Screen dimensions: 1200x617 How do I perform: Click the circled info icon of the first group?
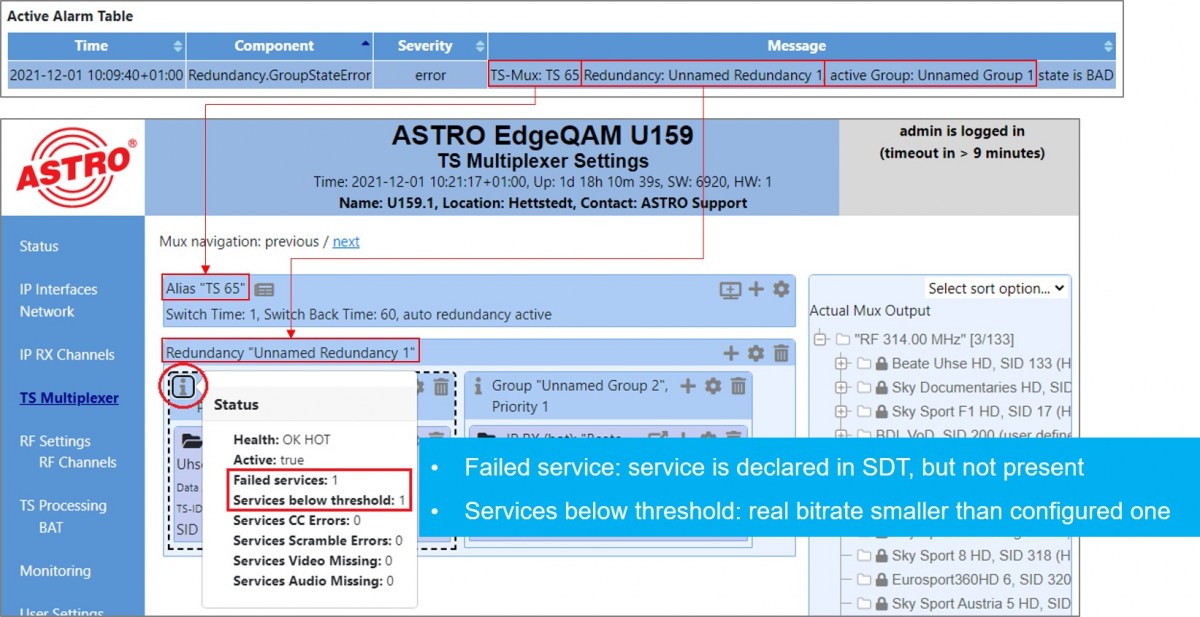[x=183, y=386]
